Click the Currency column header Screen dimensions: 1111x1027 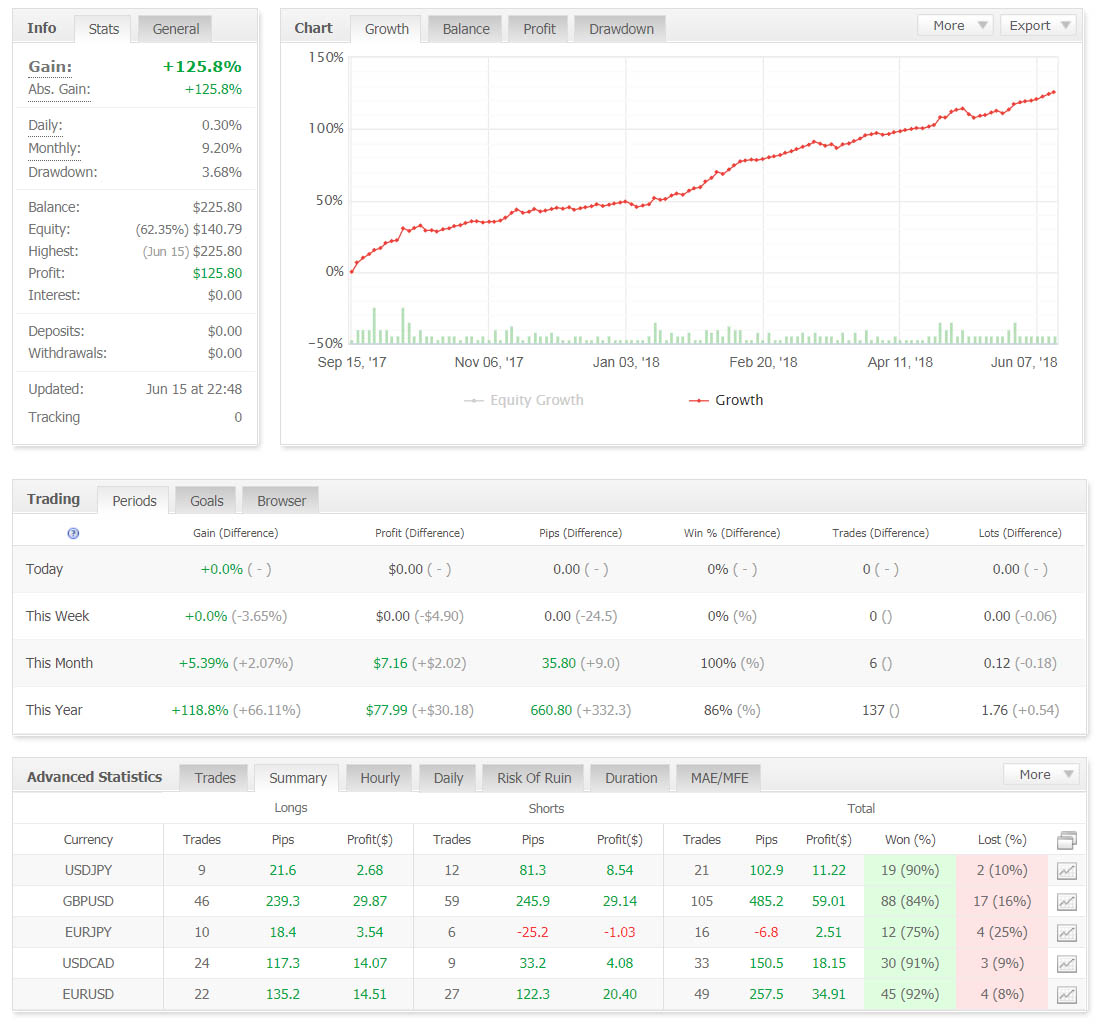(88, 840)
